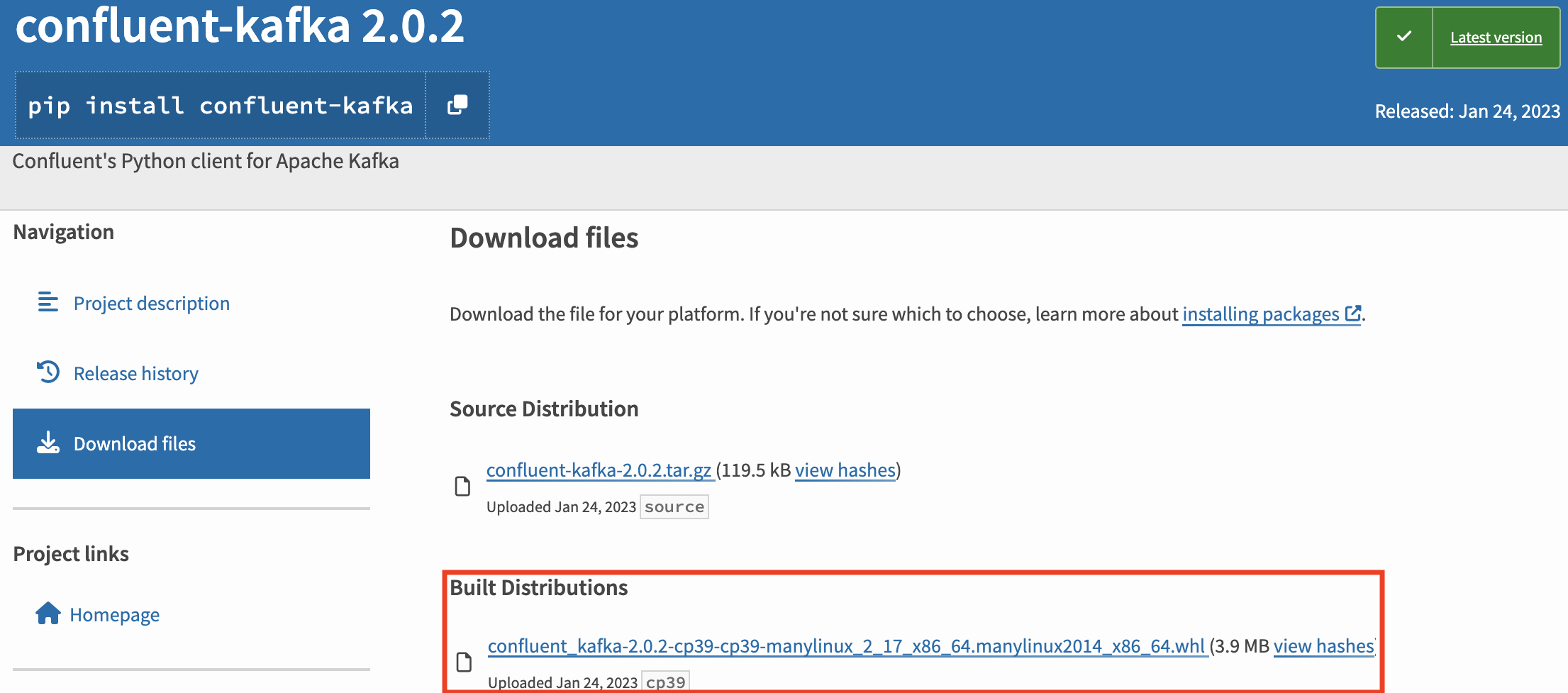The height and width of the screenshot is (693, 1568).
Task: Click the Project description list icon
Action: (x=48, y=302)
